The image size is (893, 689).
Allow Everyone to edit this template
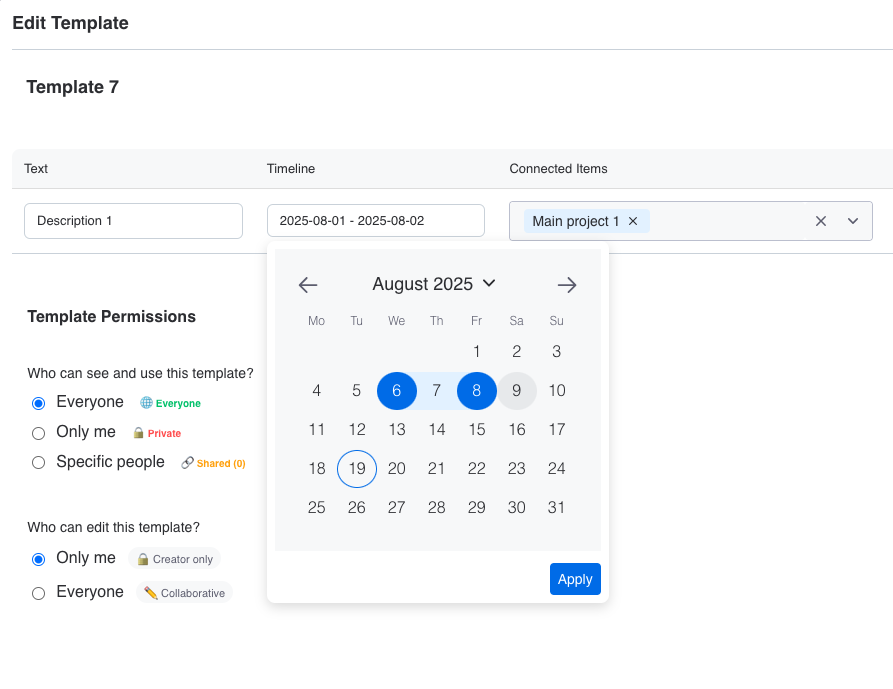click(x=39, y=593)
